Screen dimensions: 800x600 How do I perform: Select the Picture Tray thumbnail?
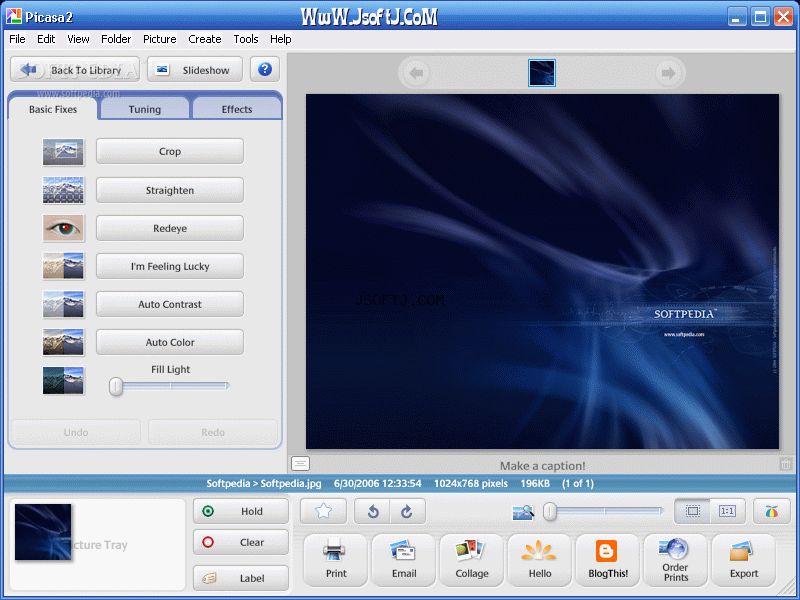pos(43,532)
